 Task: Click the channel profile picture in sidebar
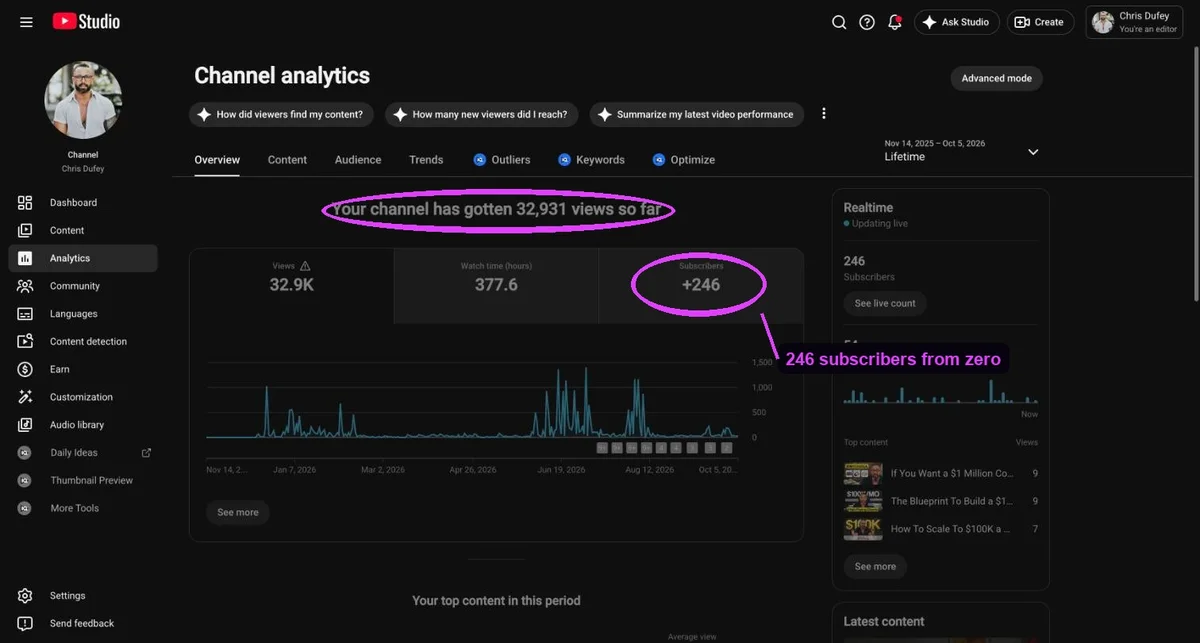[x=83, y=99]
